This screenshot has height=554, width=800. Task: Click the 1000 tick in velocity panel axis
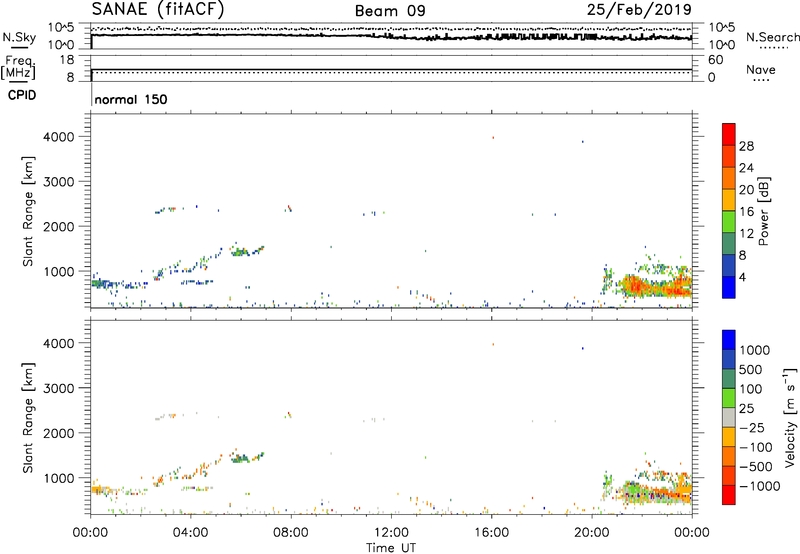(x=59, y=478)
